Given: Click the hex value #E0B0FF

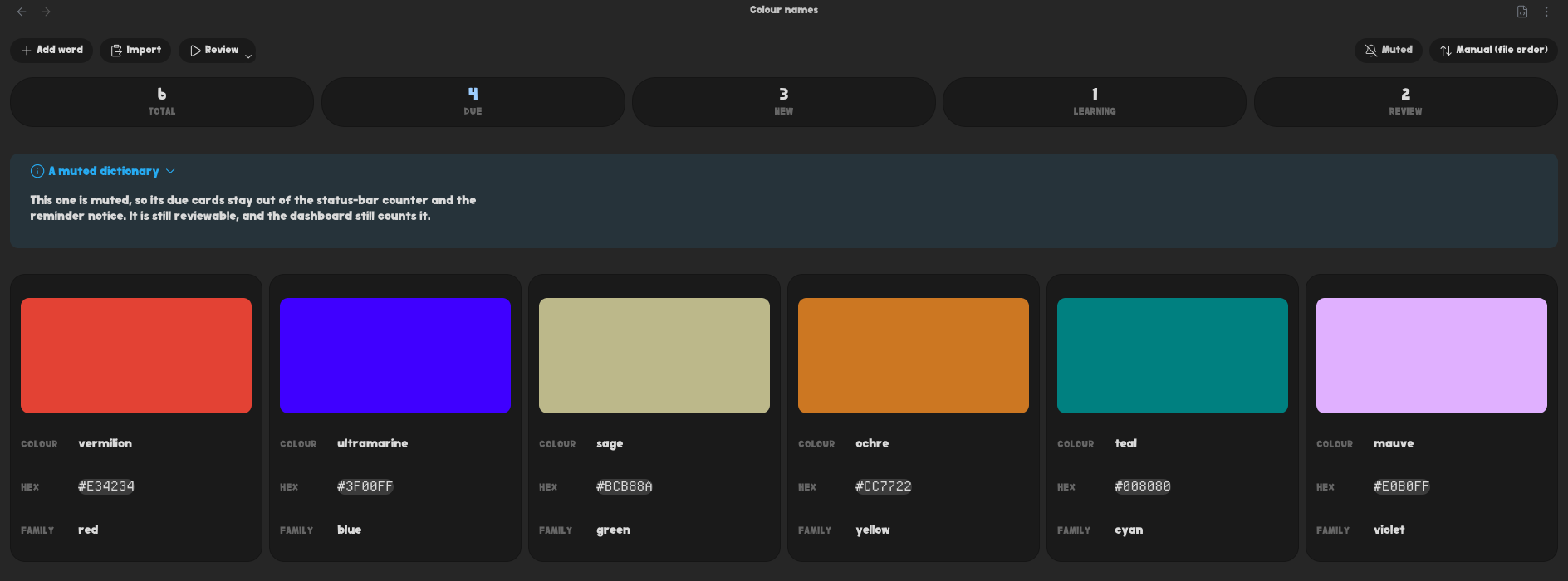Looking at the screenshot, I should pyautogui.click(x=1402, y=486).
